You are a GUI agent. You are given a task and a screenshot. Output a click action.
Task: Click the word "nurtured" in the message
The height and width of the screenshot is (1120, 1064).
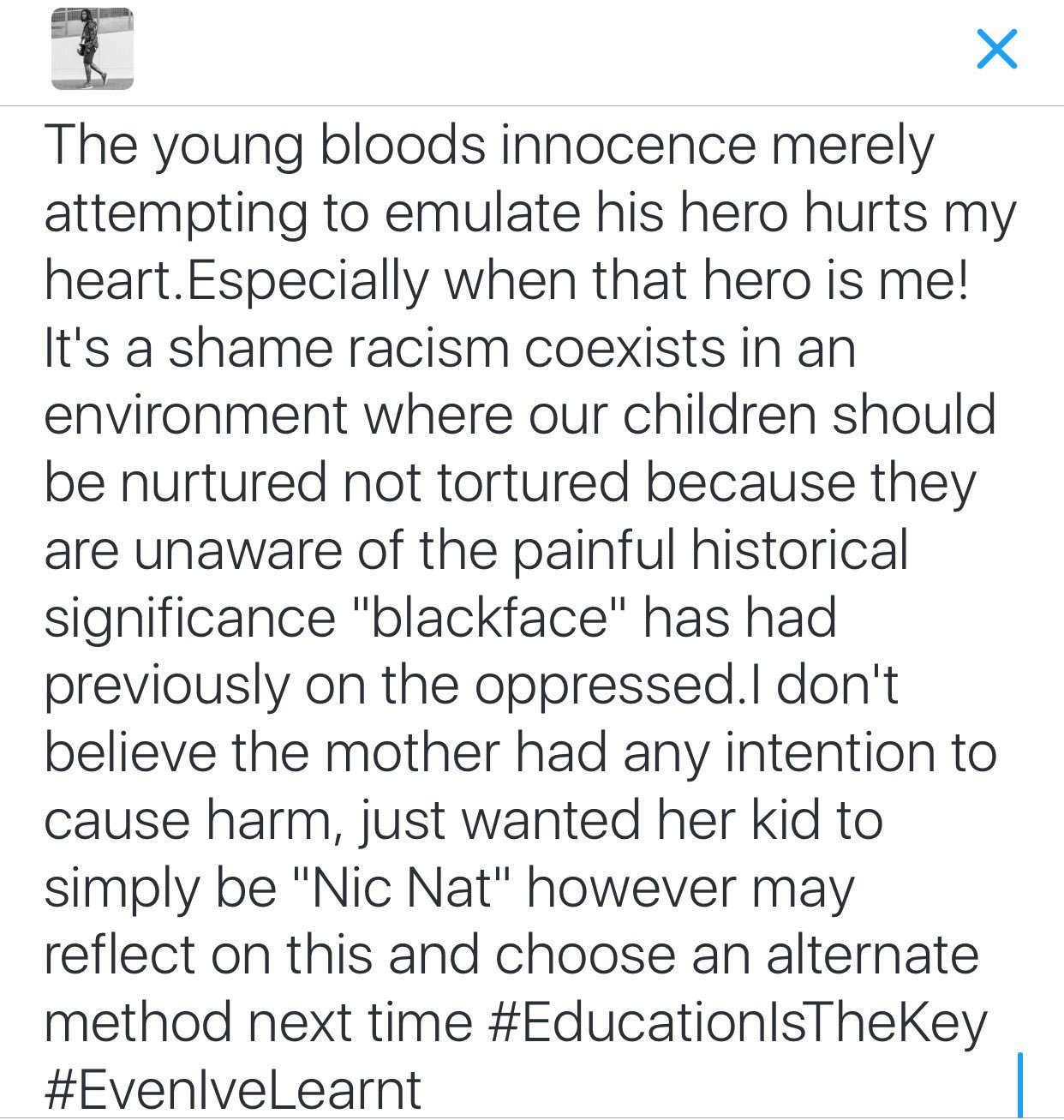point(223,482)
